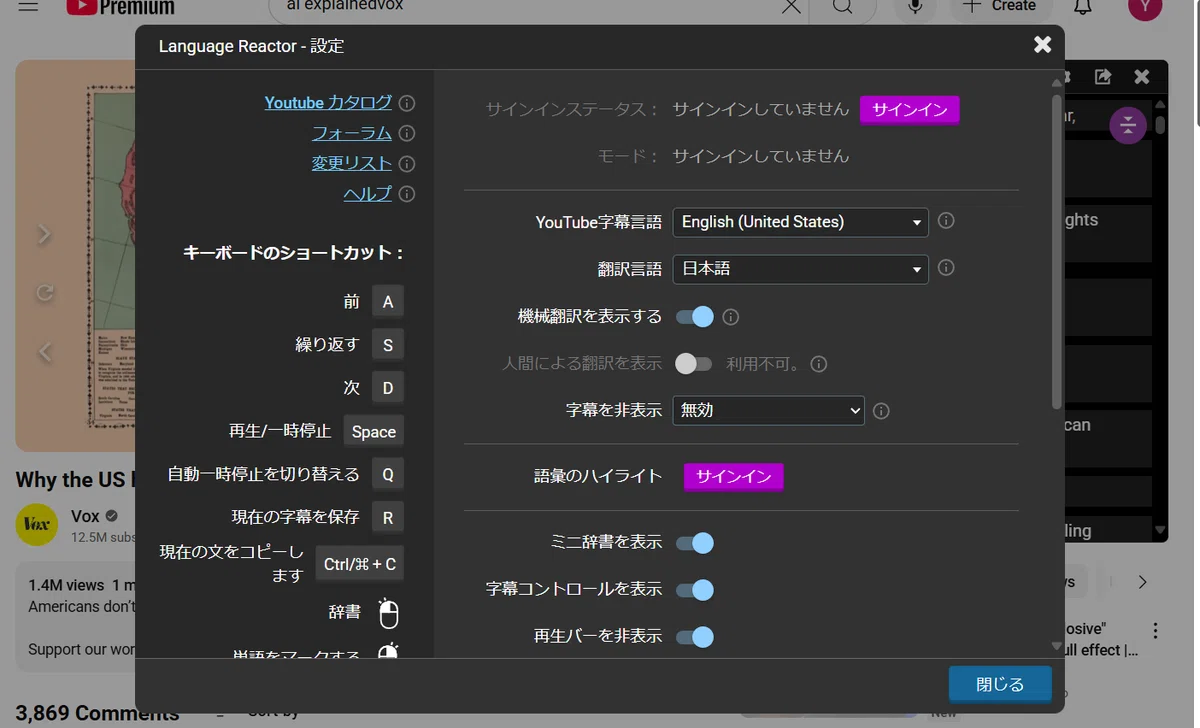Open 字幕を非表示 dropdown showing 無効
Screen dimensions: 1200x728
point(768,410)
